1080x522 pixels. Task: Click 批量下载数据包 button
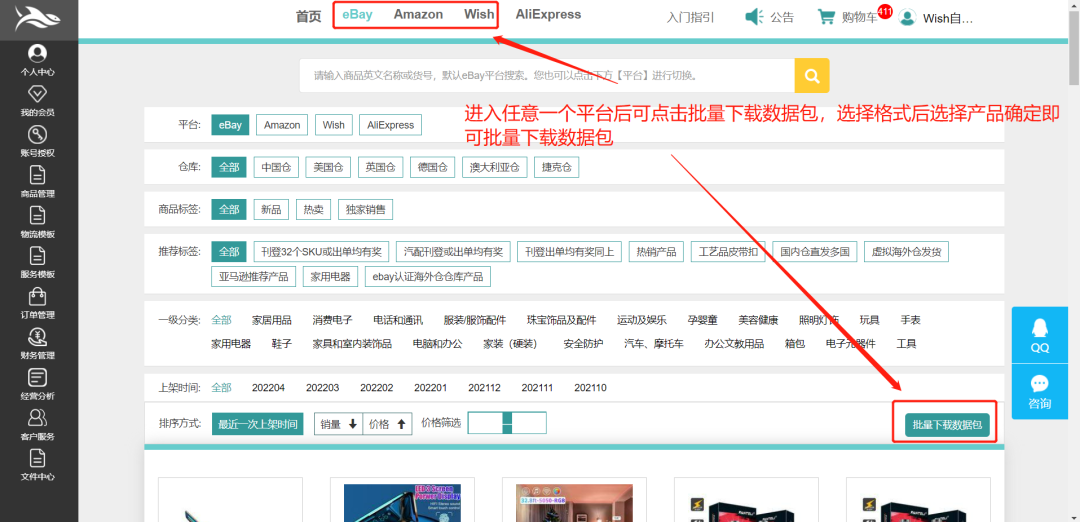947,425
